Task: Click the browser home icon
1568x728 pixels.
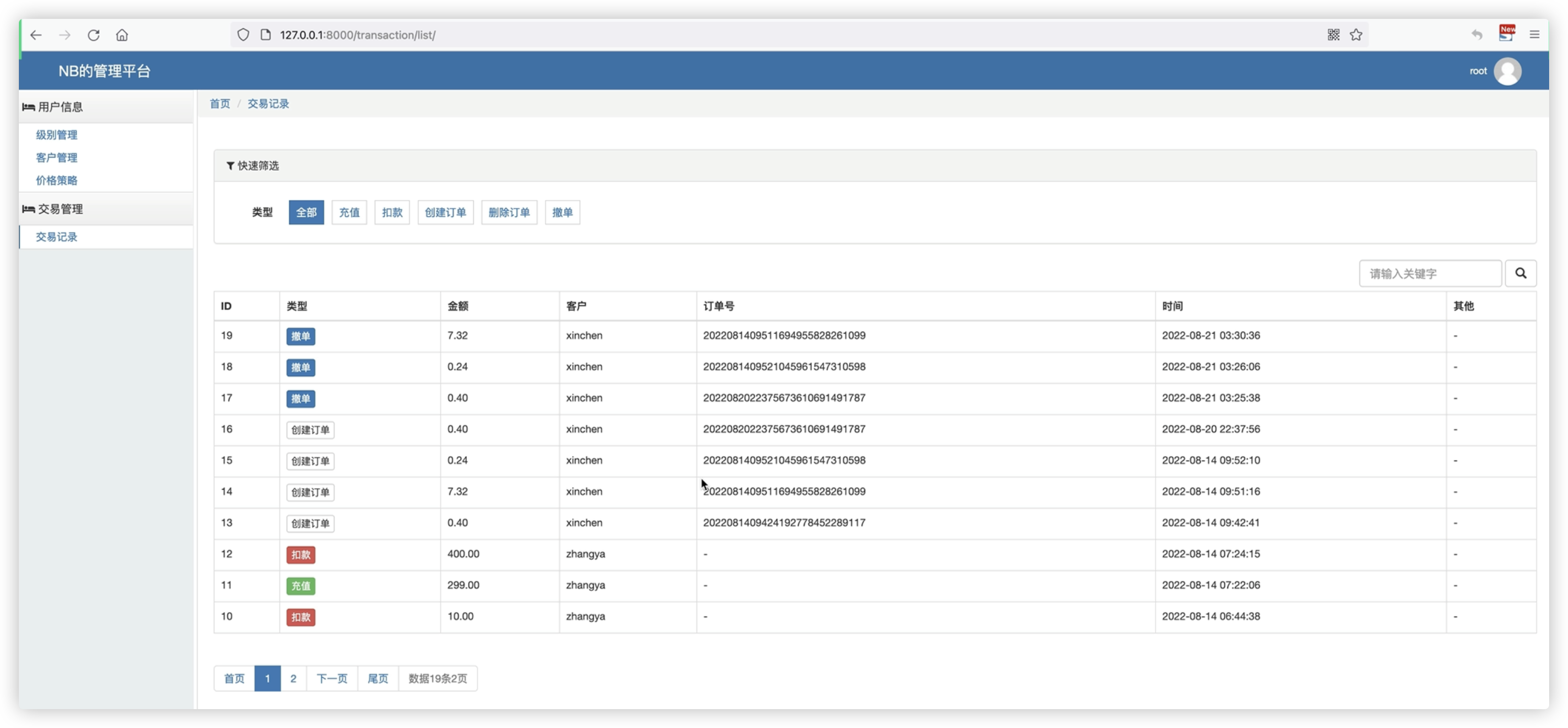Action: click(122, 35)
